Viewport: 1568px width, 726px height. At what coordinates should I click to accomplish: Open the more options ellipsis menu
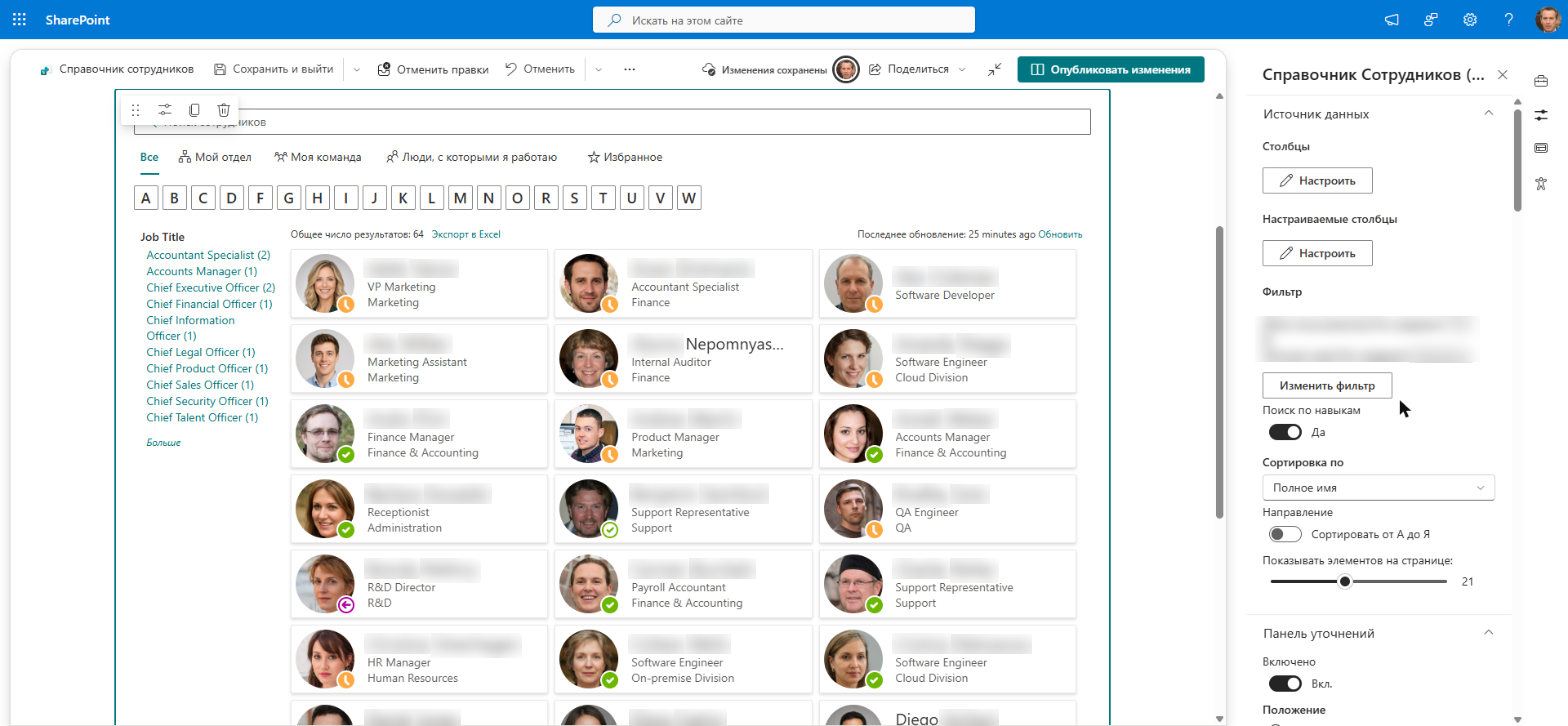tap(629, 69)
